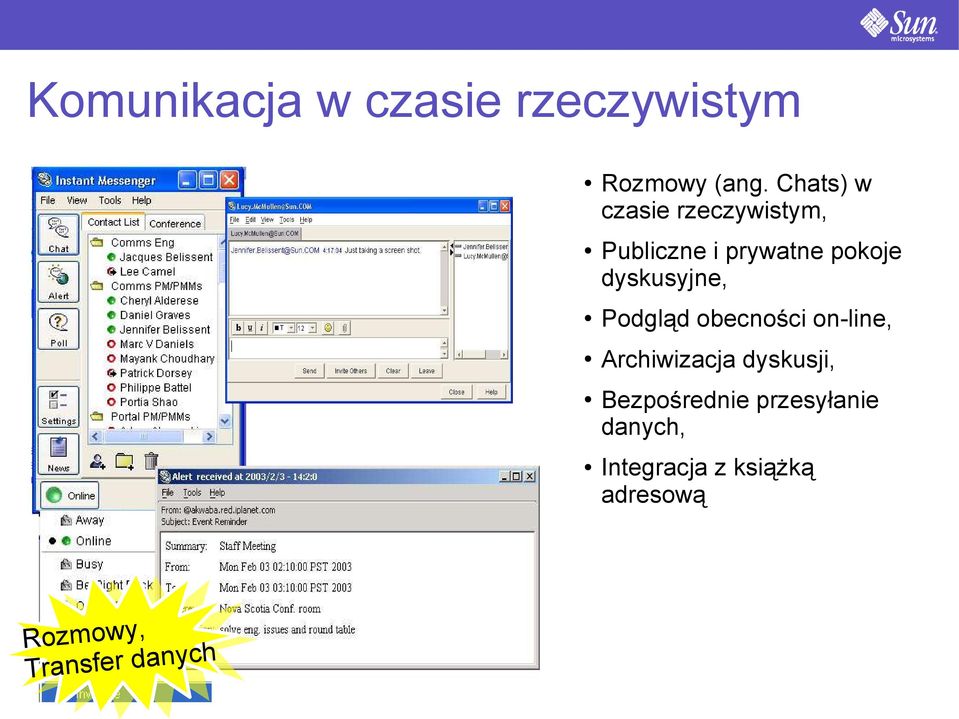Select Philippe Battel in the contact list
This screenshot has height=719, width=959.
[155, 388]
